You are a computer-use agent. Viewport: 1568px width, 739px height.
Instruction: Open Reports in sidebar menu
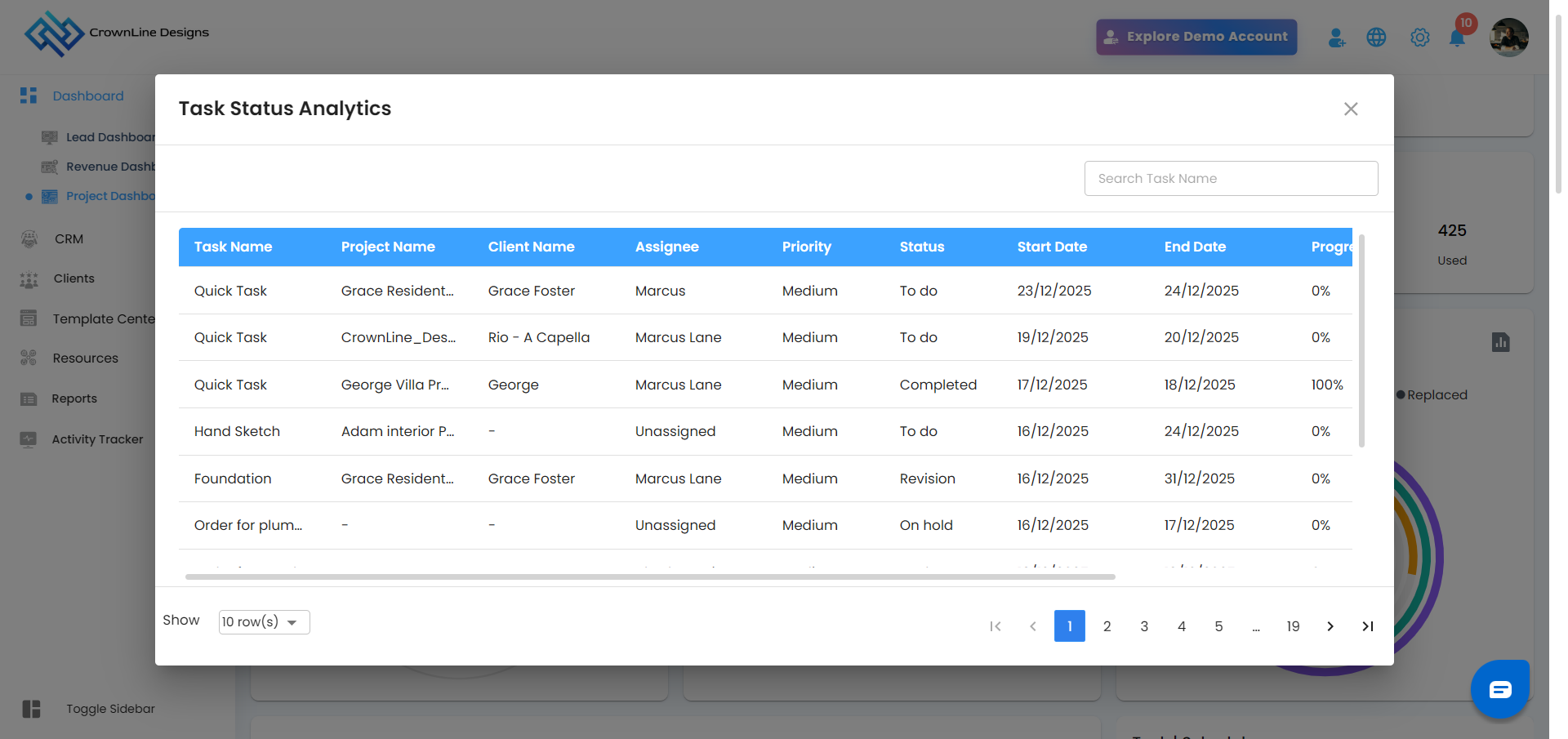tap(74, 398)
